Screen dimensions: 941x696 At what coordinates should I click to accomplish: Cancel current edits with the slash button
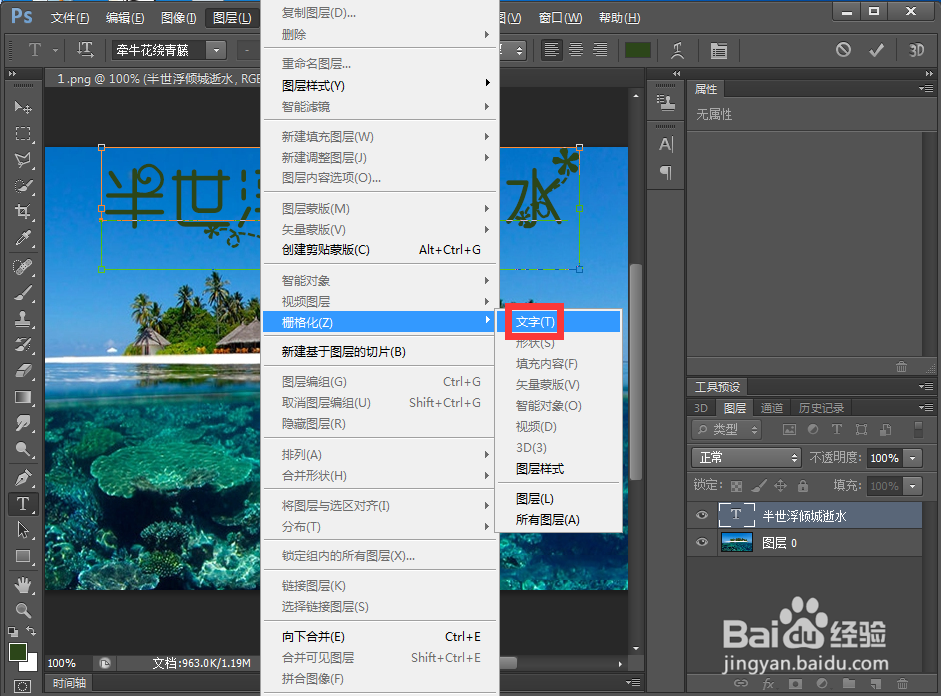[843, 49]
